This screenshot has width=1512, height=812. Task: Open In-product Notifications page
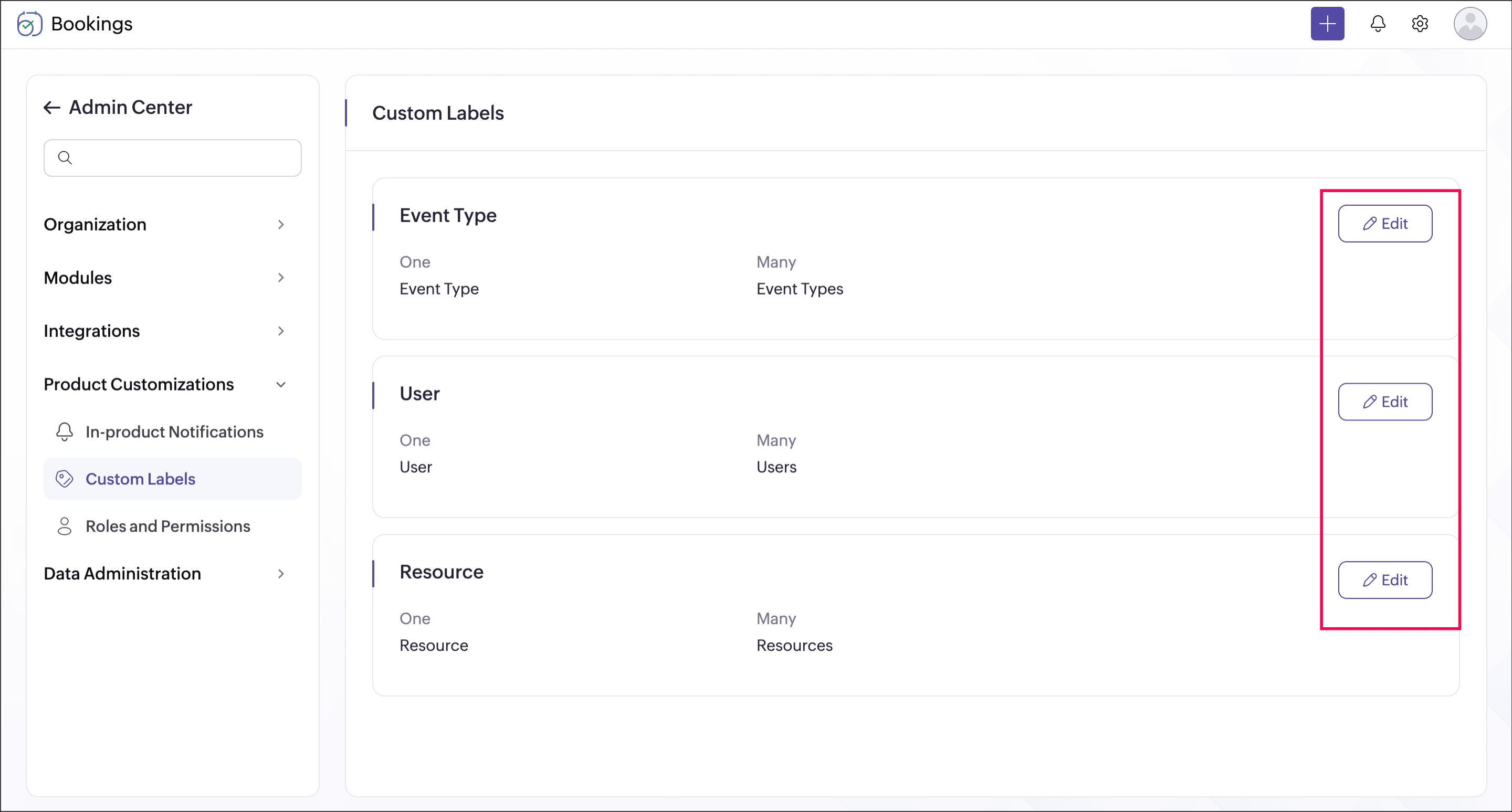(173, 432)
